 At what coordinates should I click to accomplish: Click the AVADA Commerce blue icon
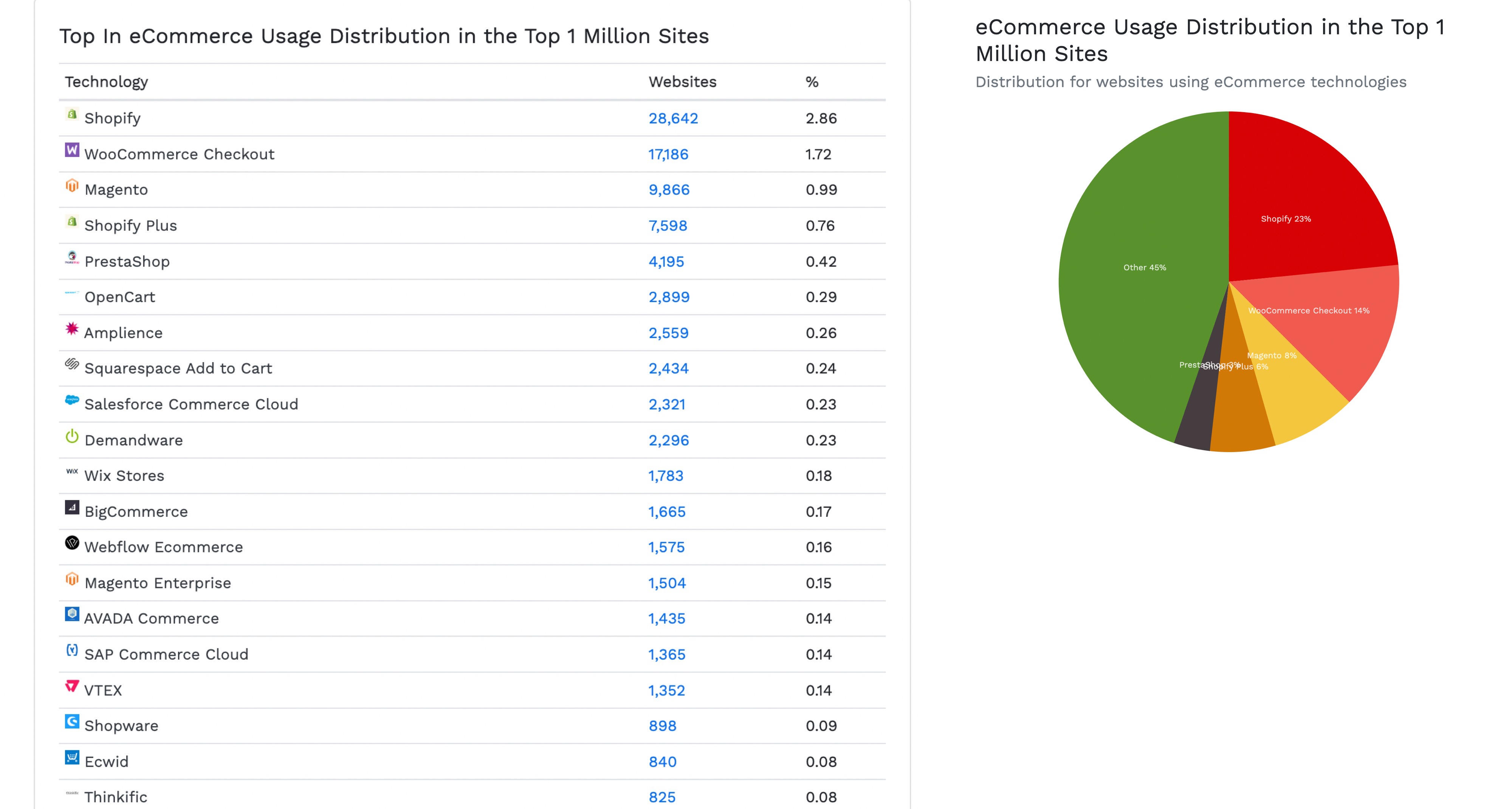click(71, 614)
